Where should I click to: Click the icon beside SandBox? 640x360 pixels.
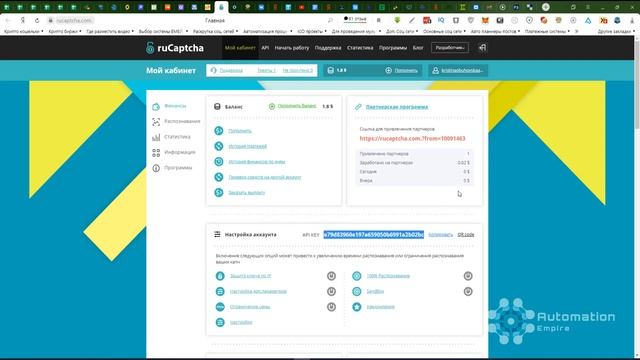pyautogui.click(x=357, y=291)
